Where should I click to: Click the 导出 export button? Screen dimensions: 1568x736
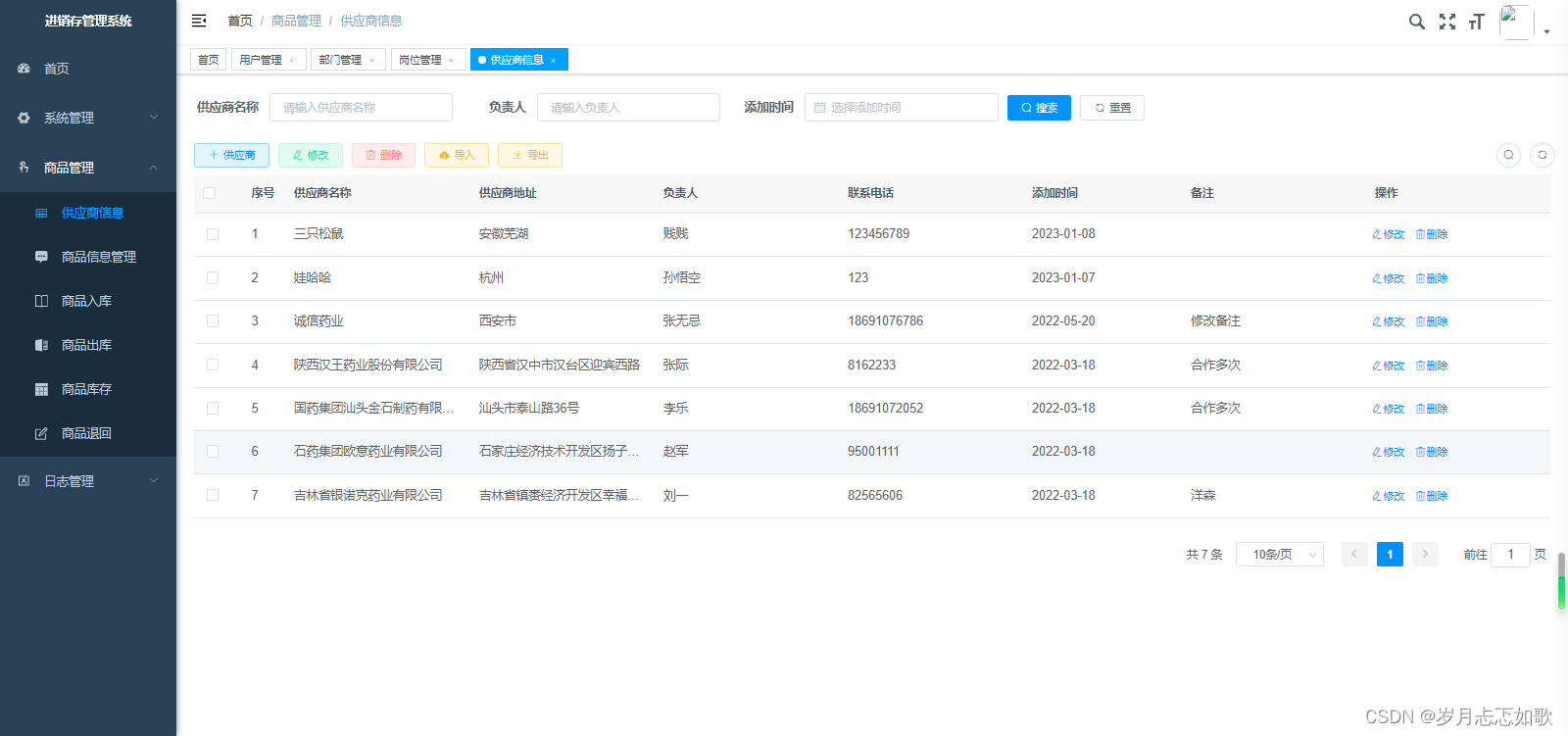coord(530,155)
